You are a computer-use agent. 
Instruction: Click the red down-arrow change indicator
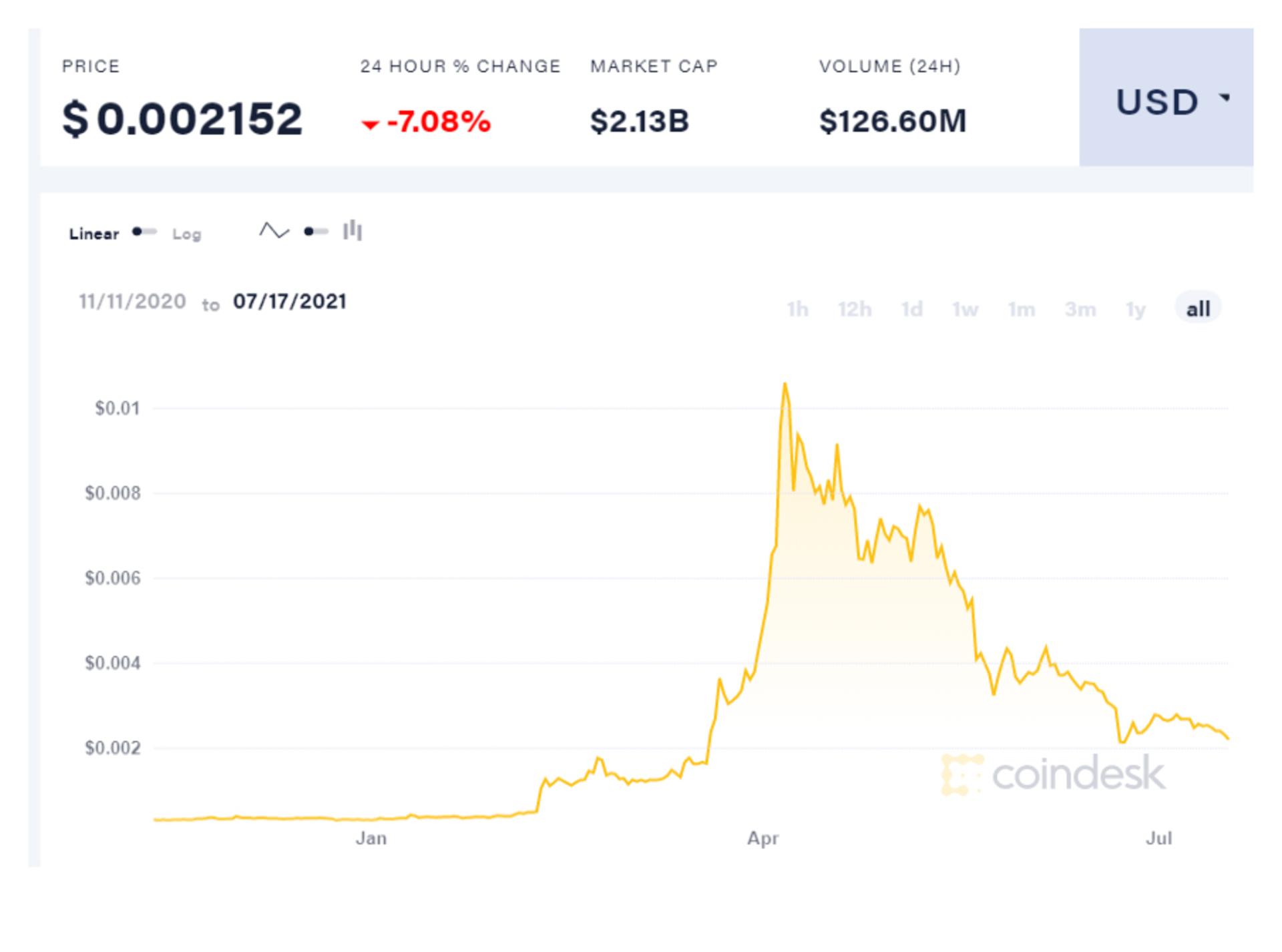click(x=370, y=124)
